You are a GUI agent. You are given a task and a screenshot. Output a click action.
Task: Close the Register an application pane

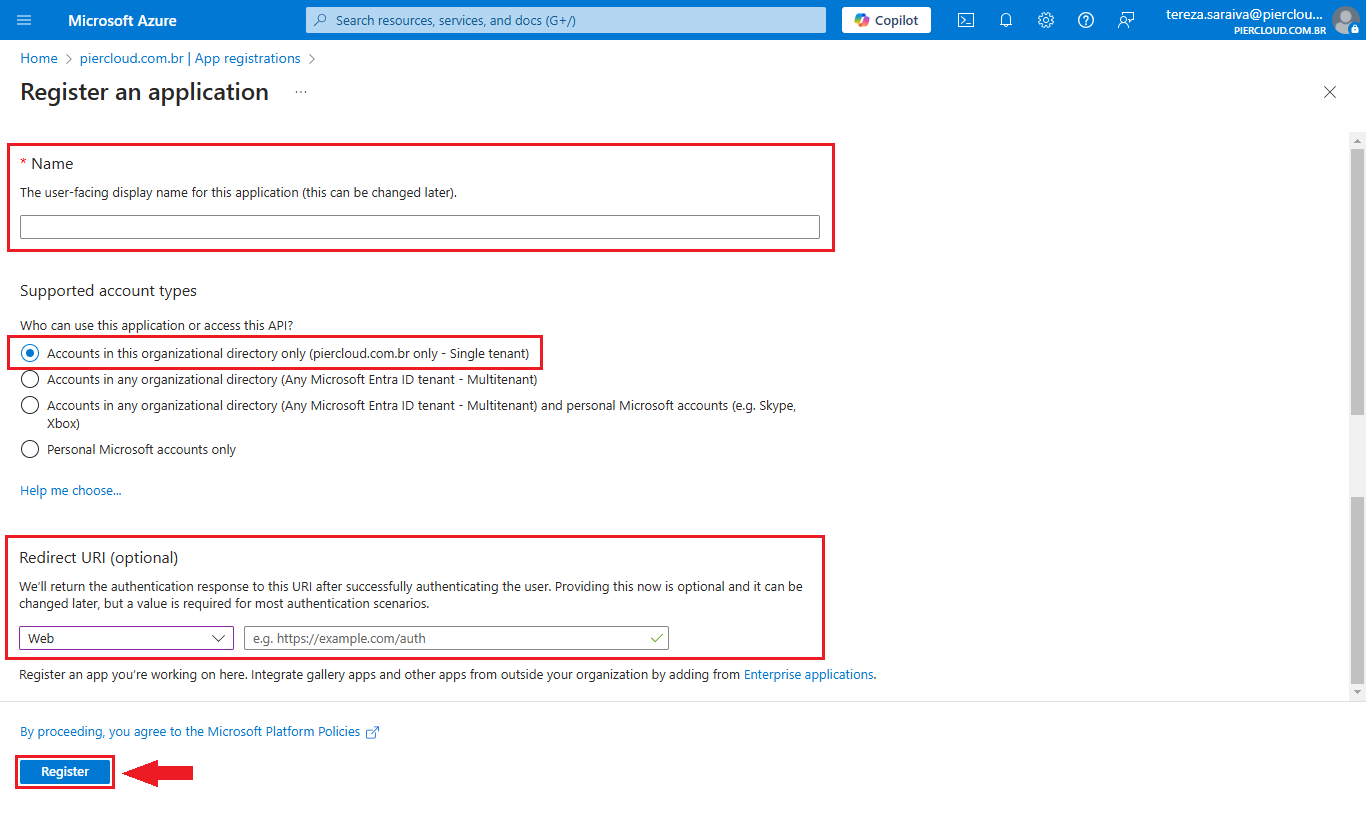[1330, 92]
